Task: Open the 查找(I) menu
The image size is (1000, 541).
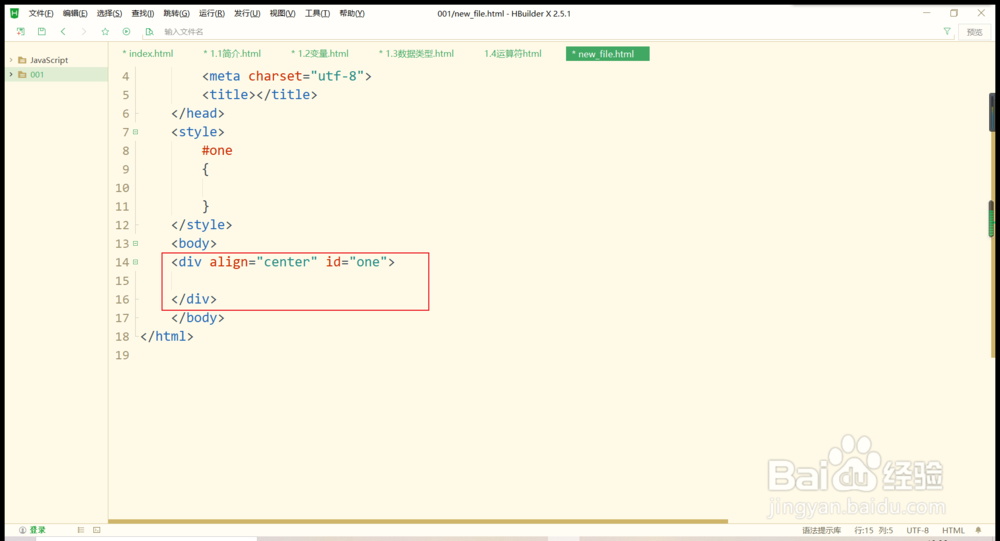Action: pyautogui.click(x=143, y=13)
